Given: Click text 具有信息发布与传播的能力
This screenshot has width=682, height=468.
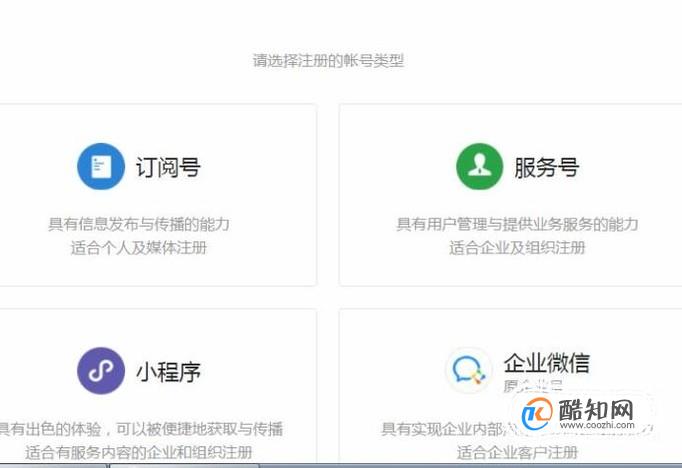Looking at the screenshot, I should tap(139, 224).
